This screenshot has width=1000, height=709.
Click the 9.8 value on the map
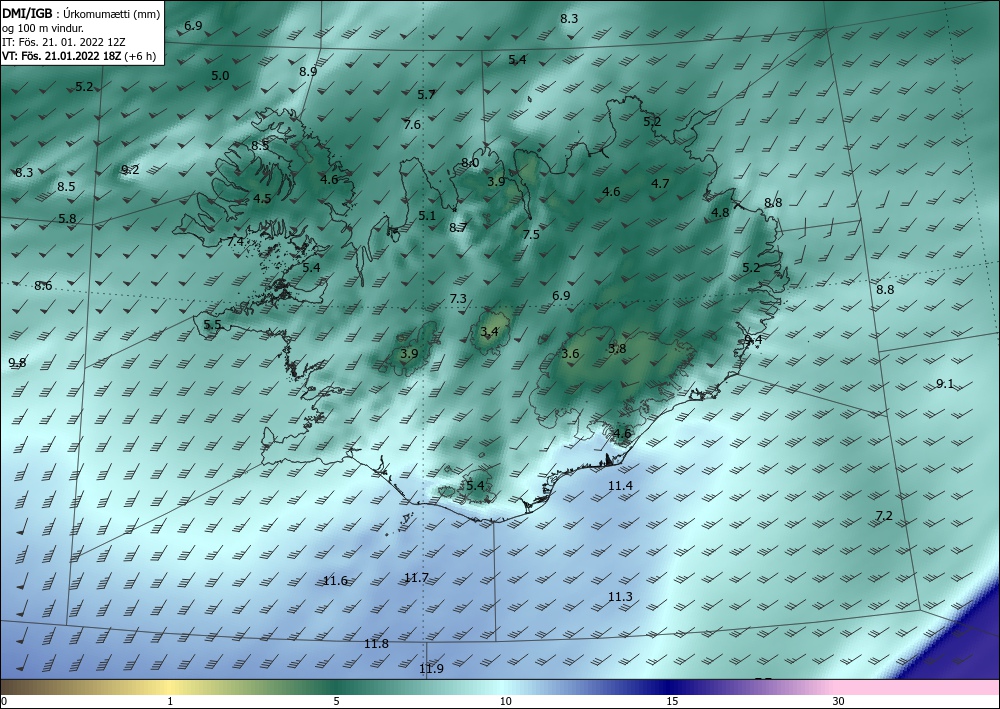tap(17, 363)
